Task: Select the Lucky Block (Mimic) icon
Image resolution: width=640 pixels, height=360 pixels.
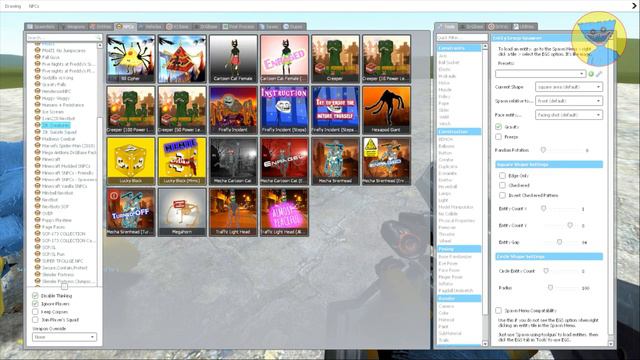Action: click(x=182, y=161)
